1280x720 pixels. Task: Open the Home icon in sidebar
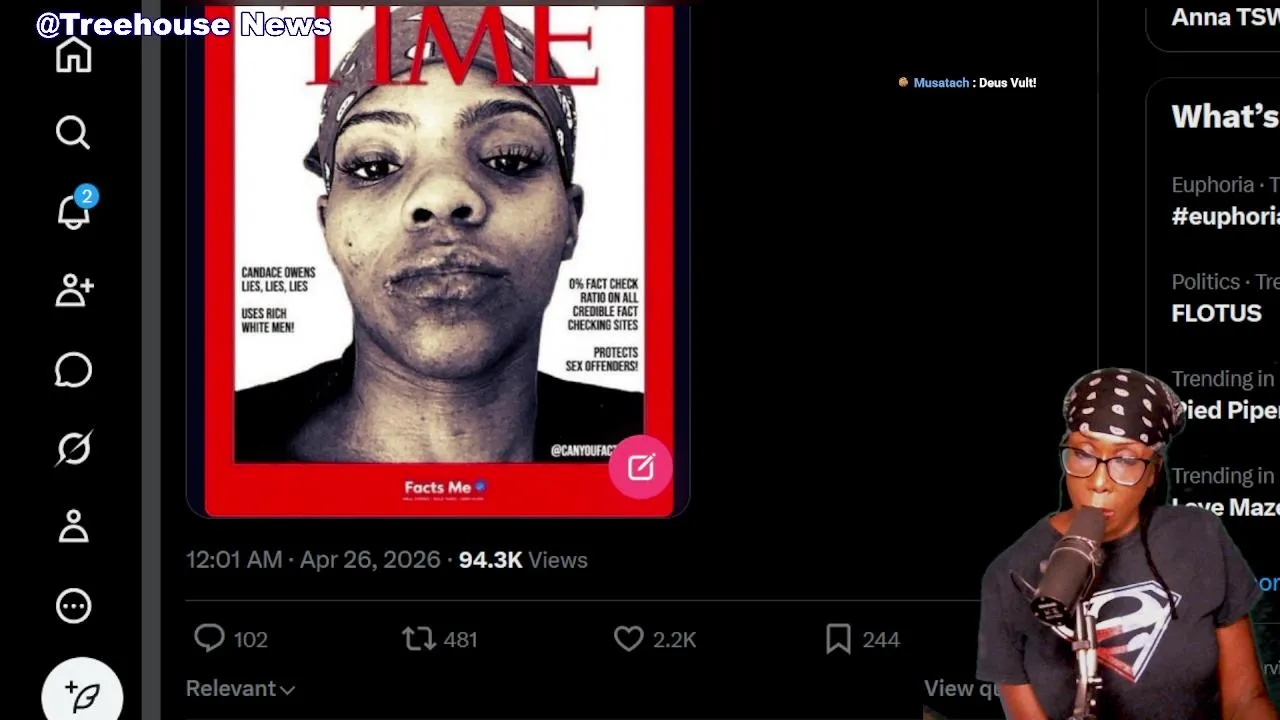73,56
